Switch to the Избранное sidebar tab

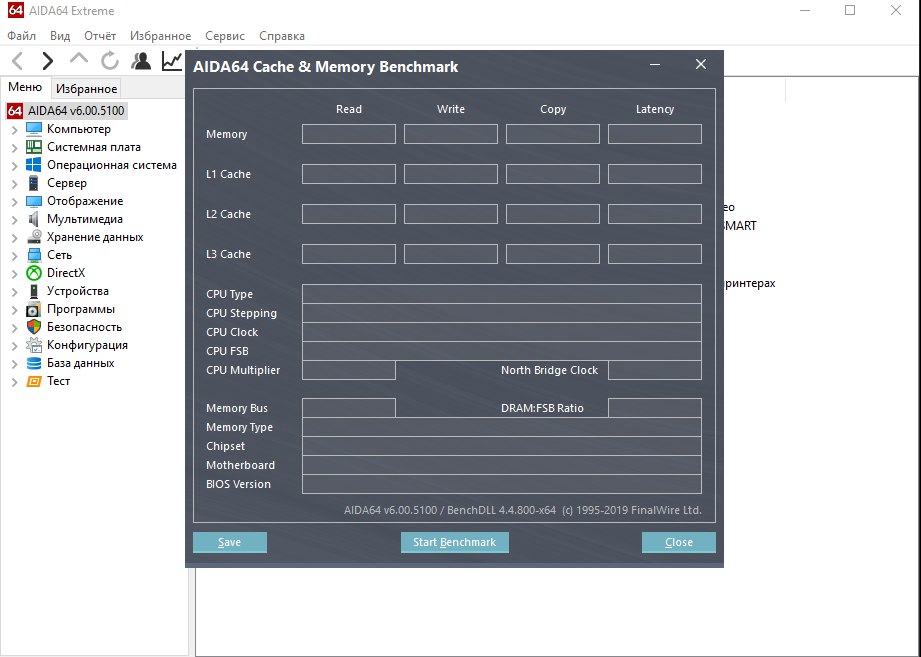click(86, 89)
